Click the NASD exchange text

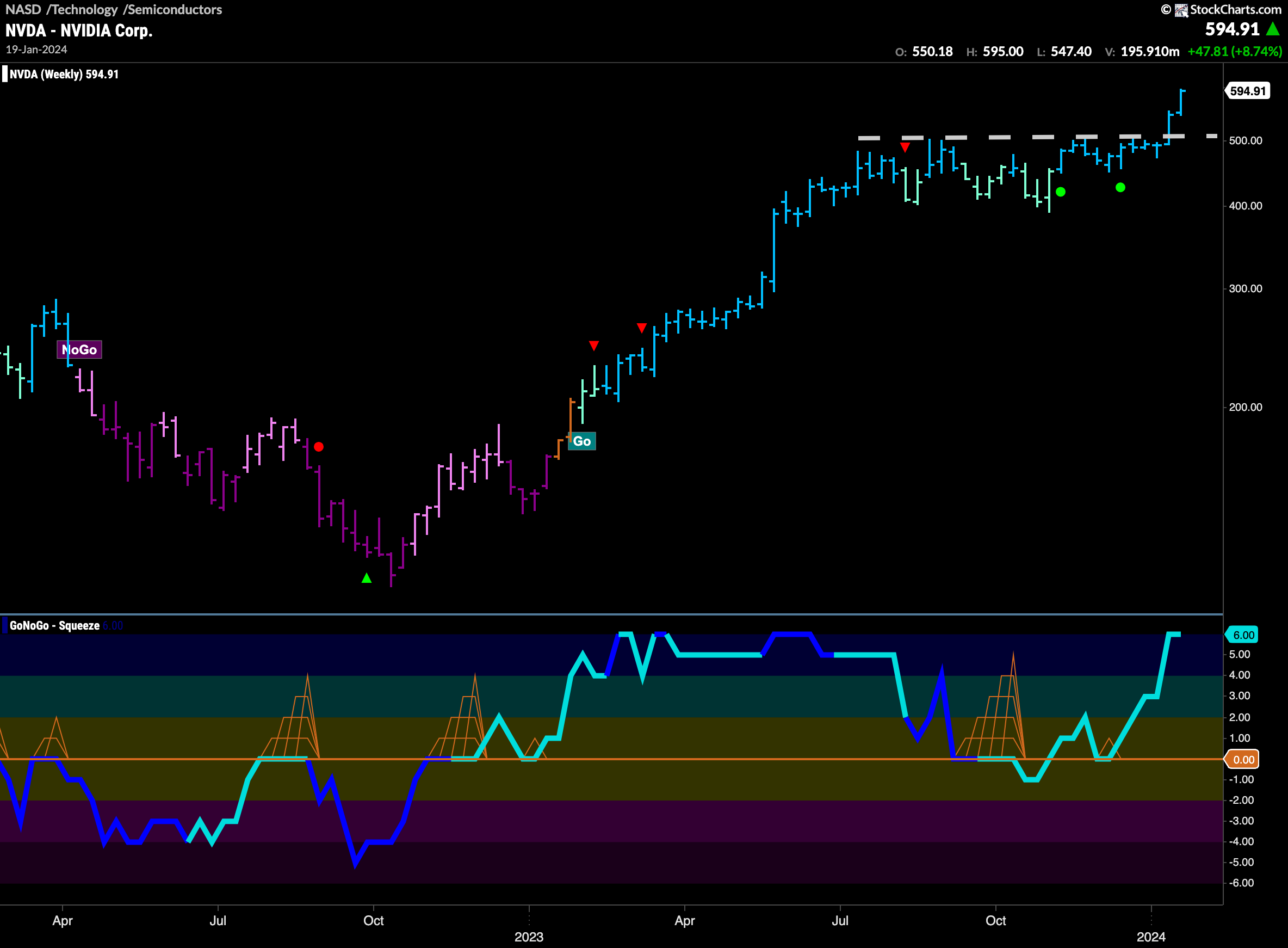(x=23, y=10)
